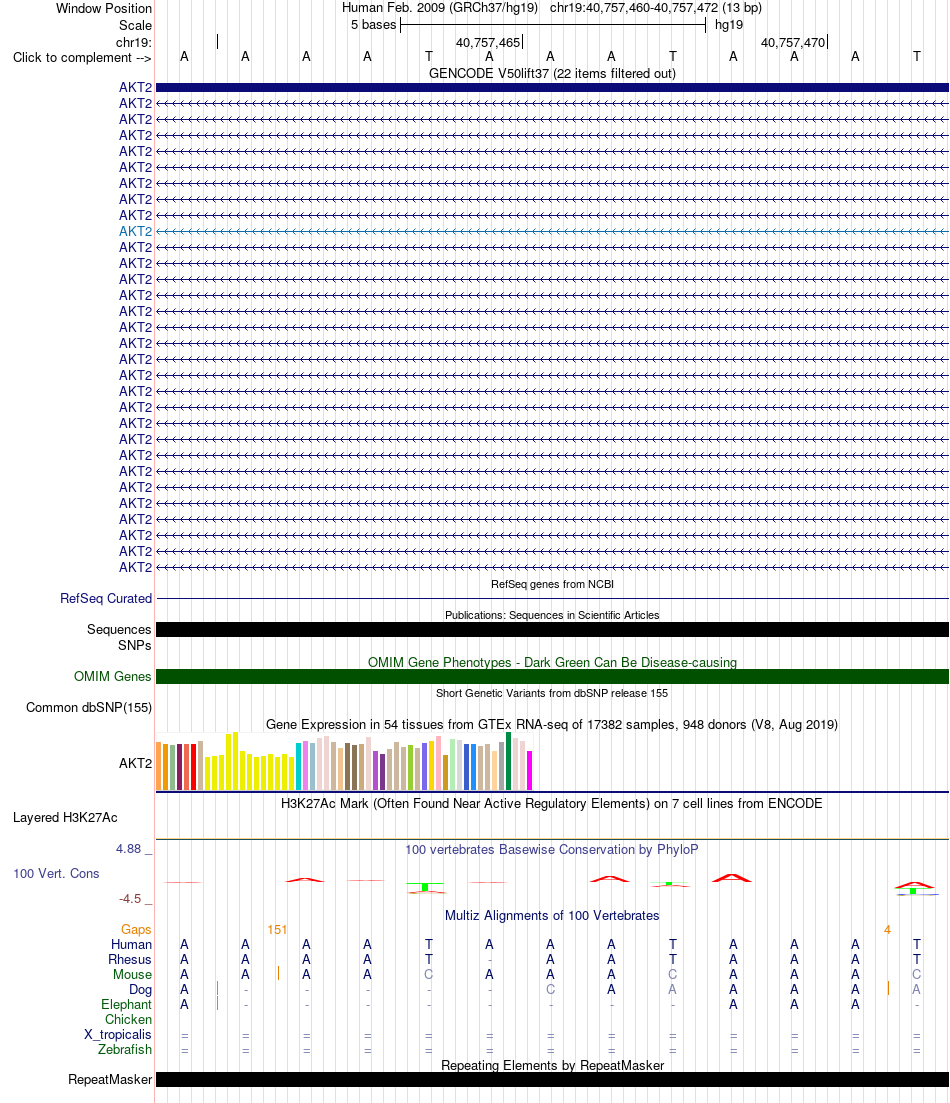
Task: Click the "Elephant" alignment species label
Action: pos(126,1005)
